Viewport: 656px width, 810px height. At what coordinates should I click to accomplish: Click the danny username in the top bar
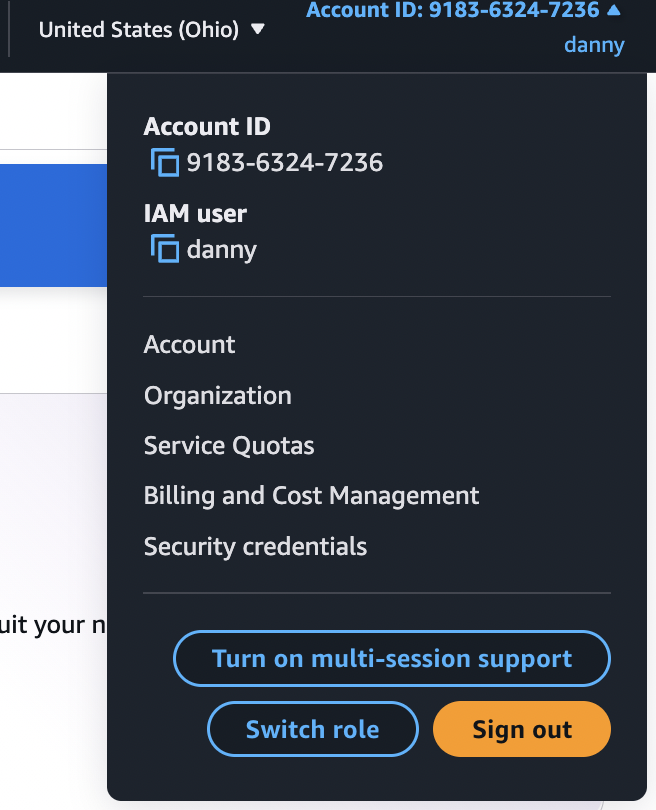pyautogui.click(x=594, y=45)
